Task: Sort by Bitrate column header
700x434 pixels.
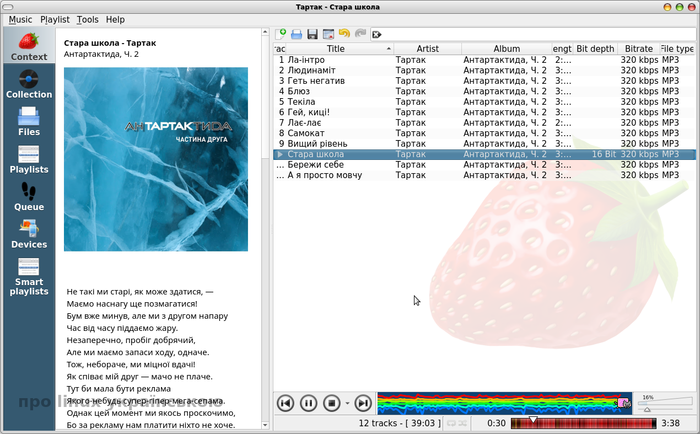Action: tap(638, 49)
